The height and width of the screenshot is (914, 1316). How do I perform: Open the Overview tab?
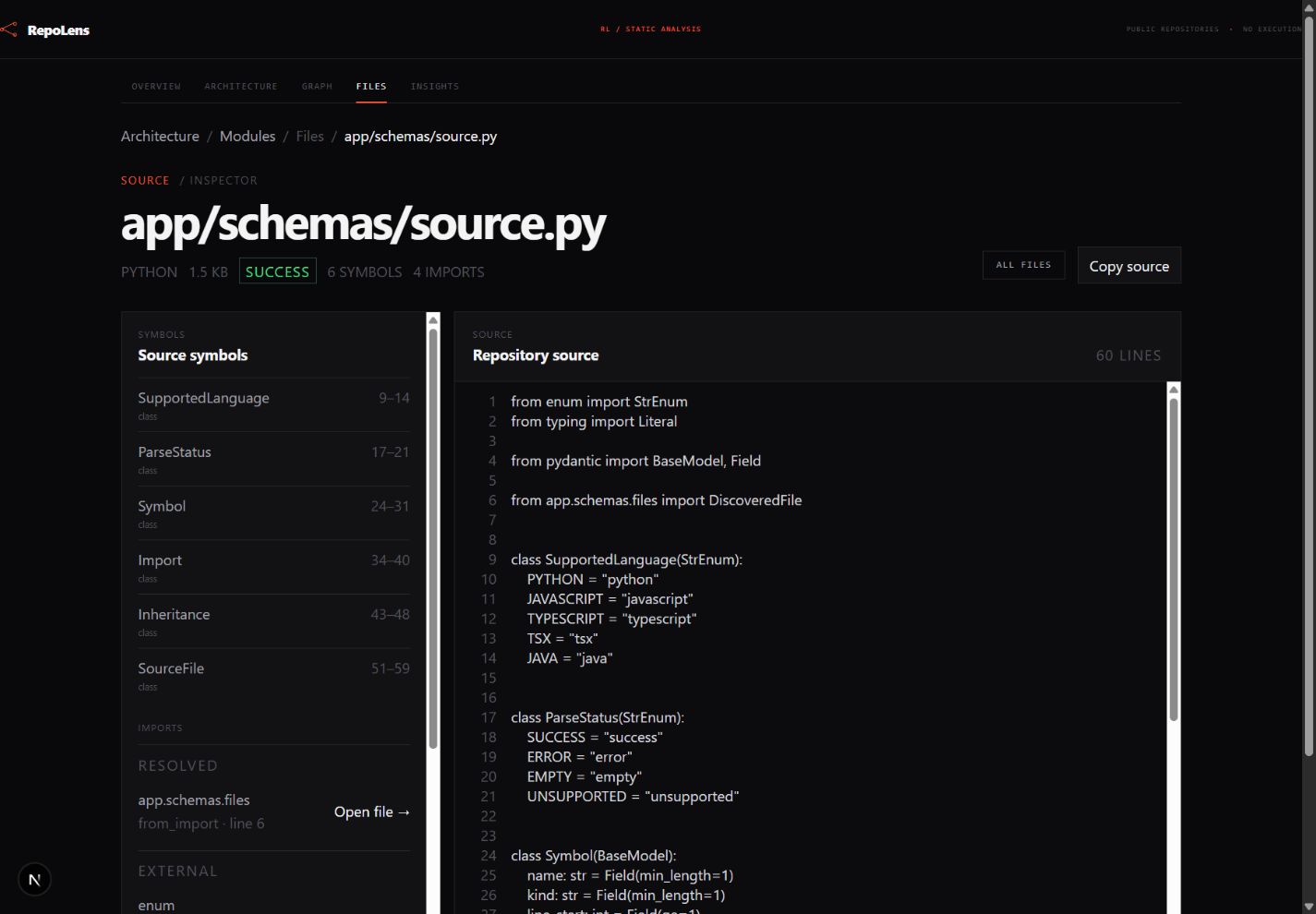tap(156, 86)
